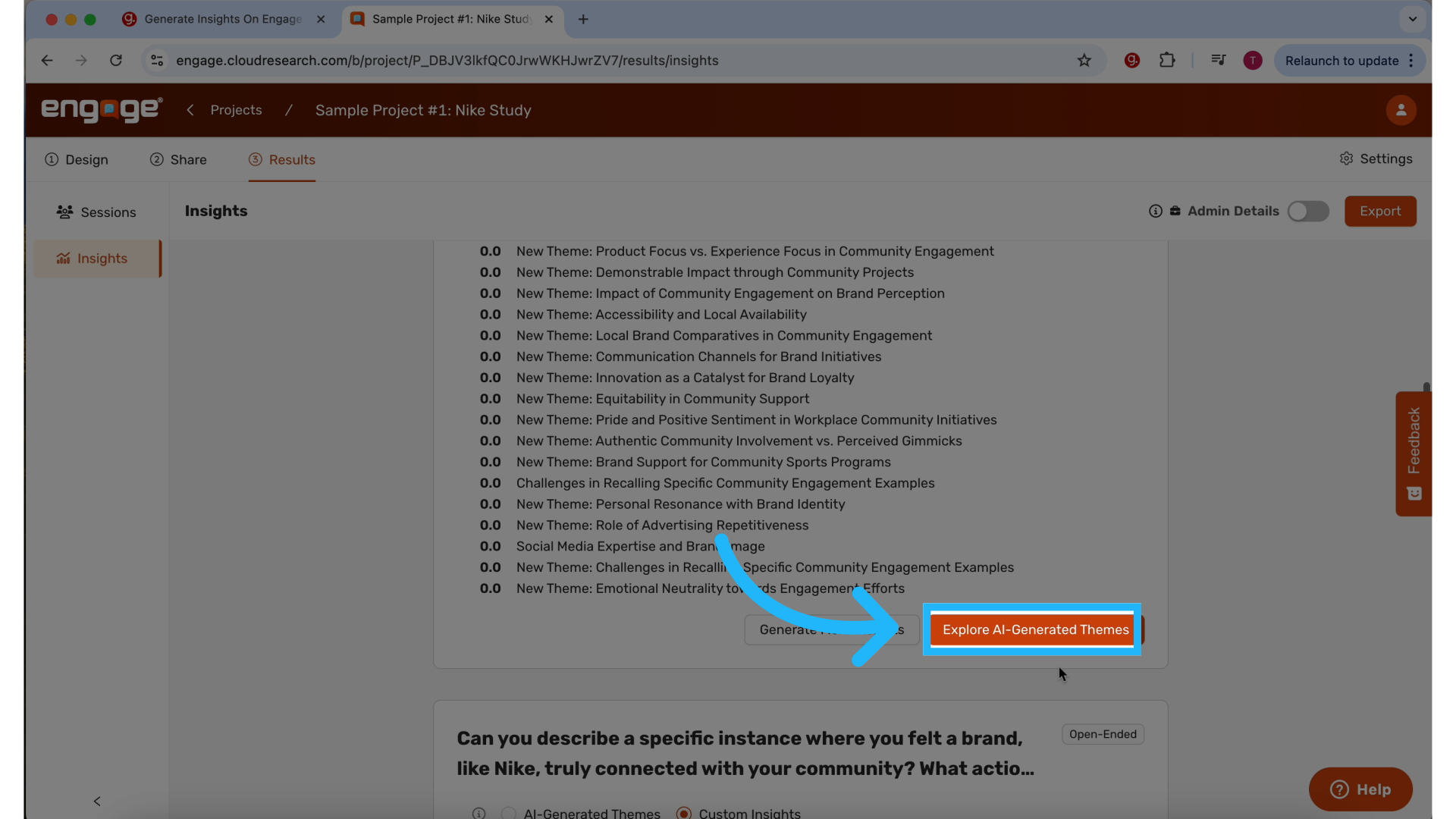Open Chrome menu three dots
The width and height of the screenshot is (1456, 819).
pos(1411,61)
